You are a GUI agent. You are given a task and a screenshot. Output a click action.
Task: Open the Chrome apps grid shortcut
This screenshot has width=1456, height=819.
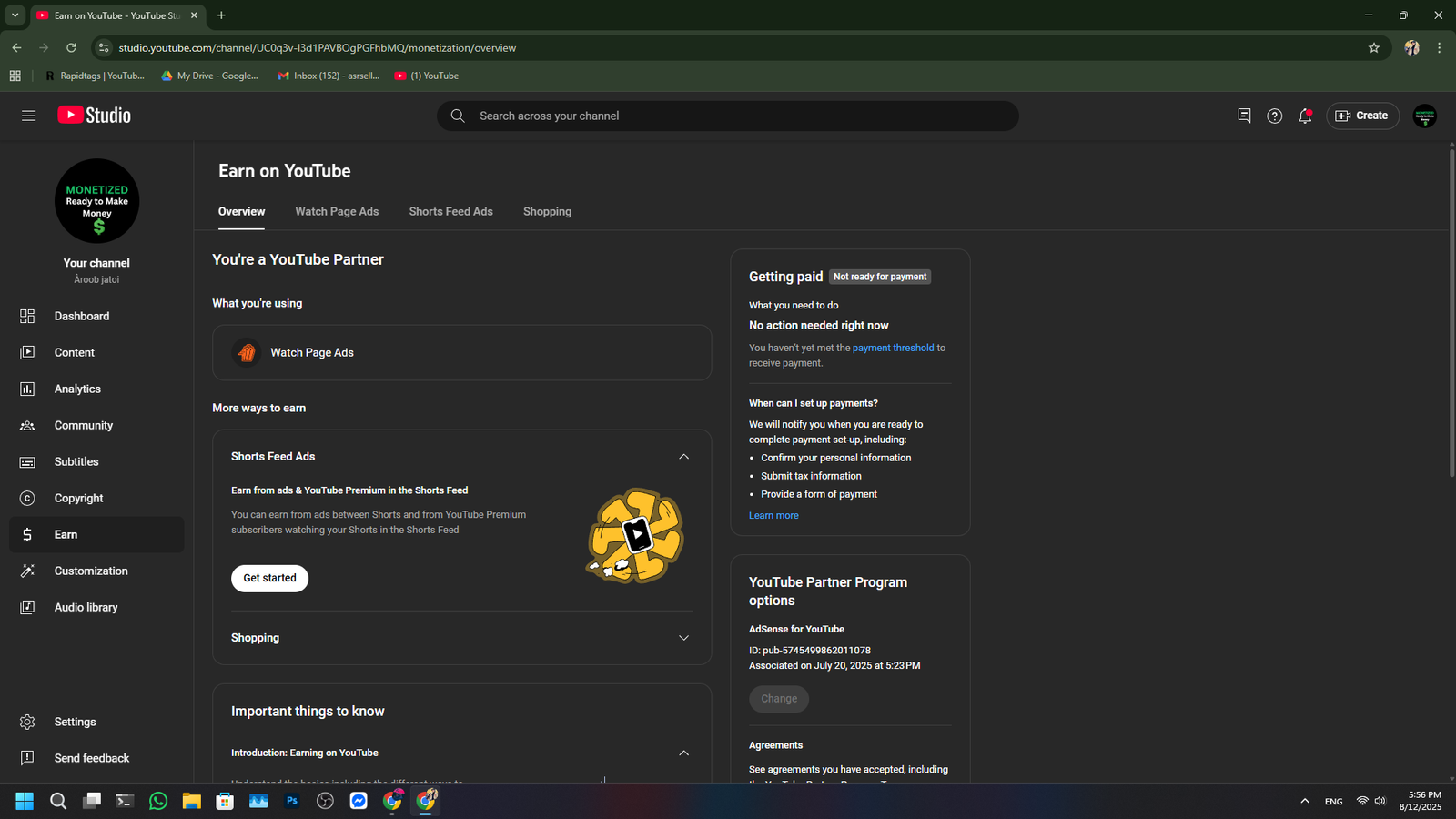15,76
